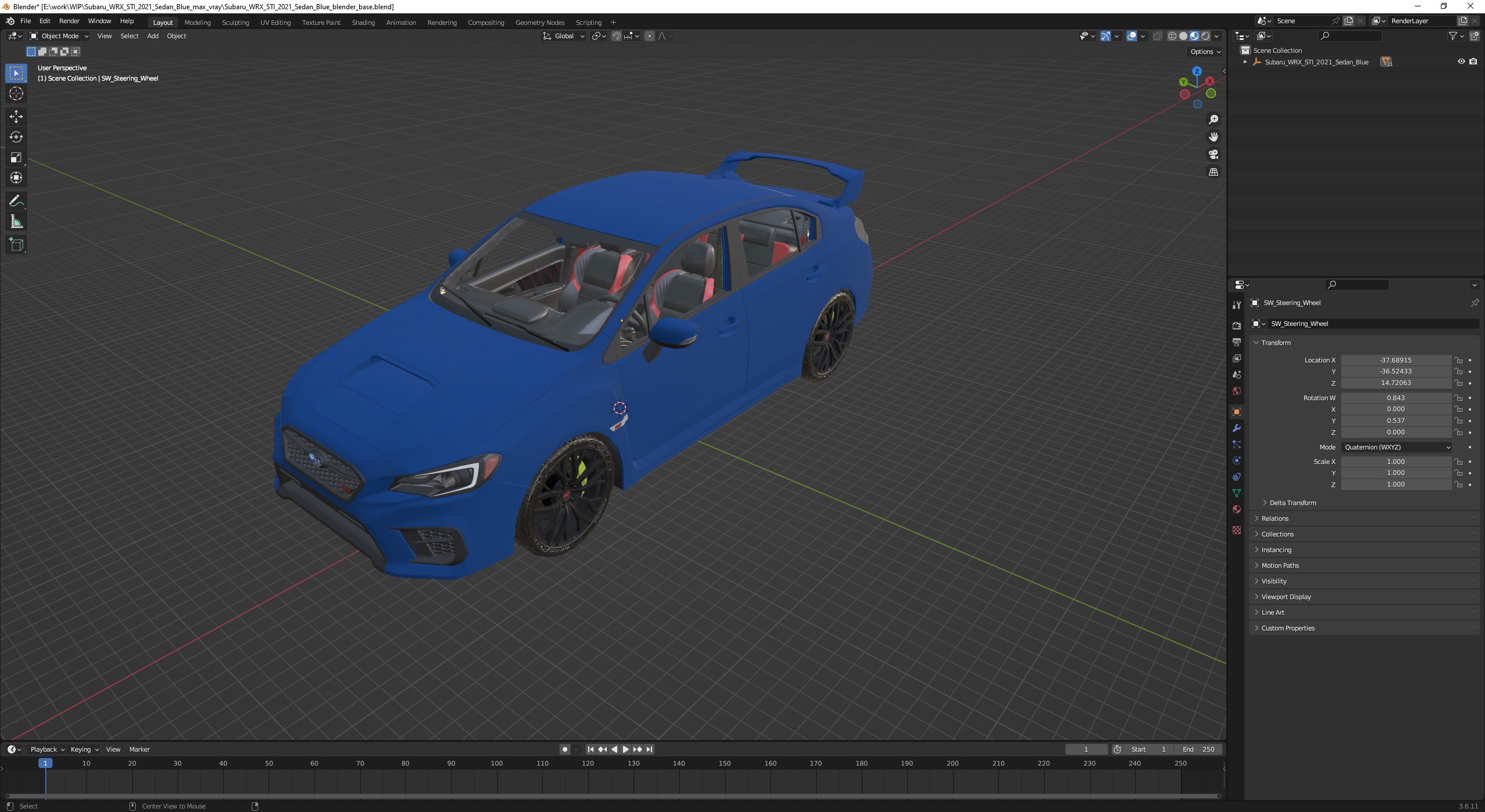Open the Output properties tab
Screen dimensions: 1485x812
1236,342
